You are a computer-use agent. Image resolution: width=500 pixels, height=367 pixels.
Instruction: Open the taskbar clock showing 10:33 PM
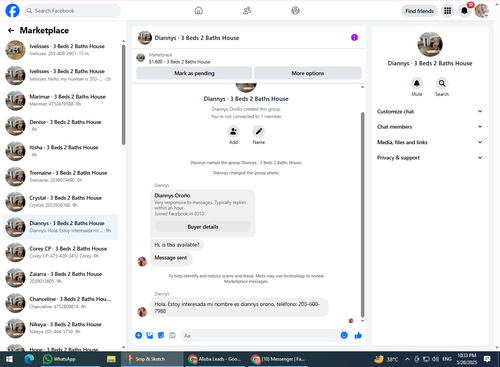(467, 359)
